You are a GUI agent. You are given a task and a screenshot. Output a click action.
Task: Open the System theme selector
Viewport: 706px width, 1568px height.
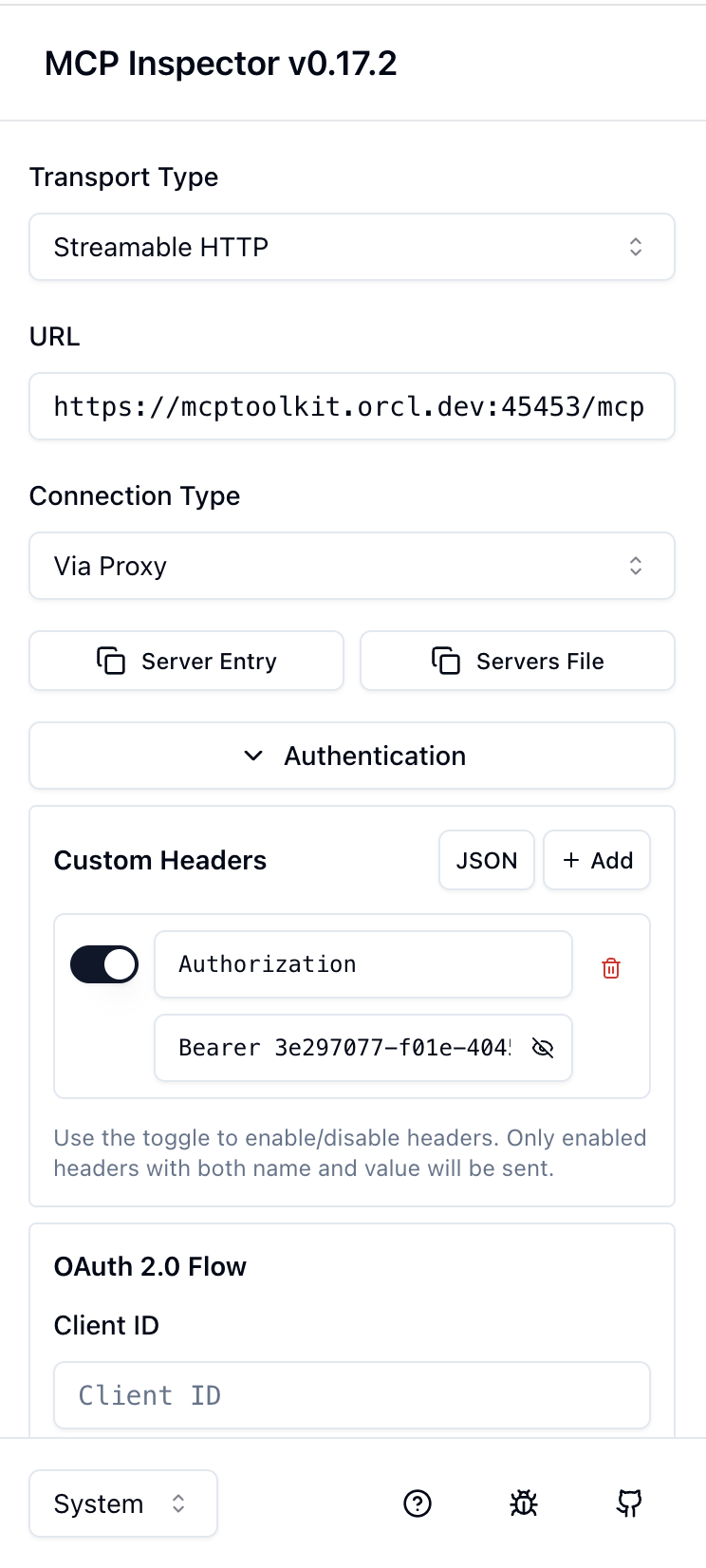pyautogui.click(x=123, y=1503)
